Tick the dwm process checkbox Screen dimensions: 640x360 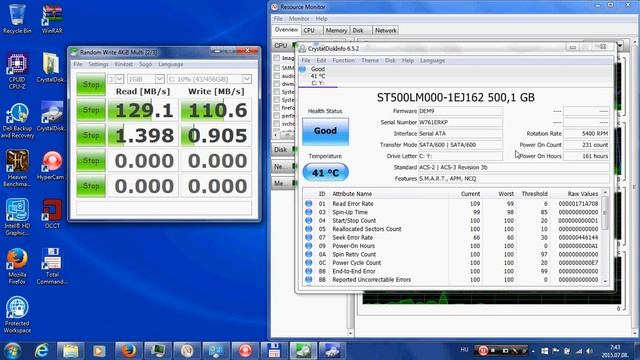(x=277, y=84)
